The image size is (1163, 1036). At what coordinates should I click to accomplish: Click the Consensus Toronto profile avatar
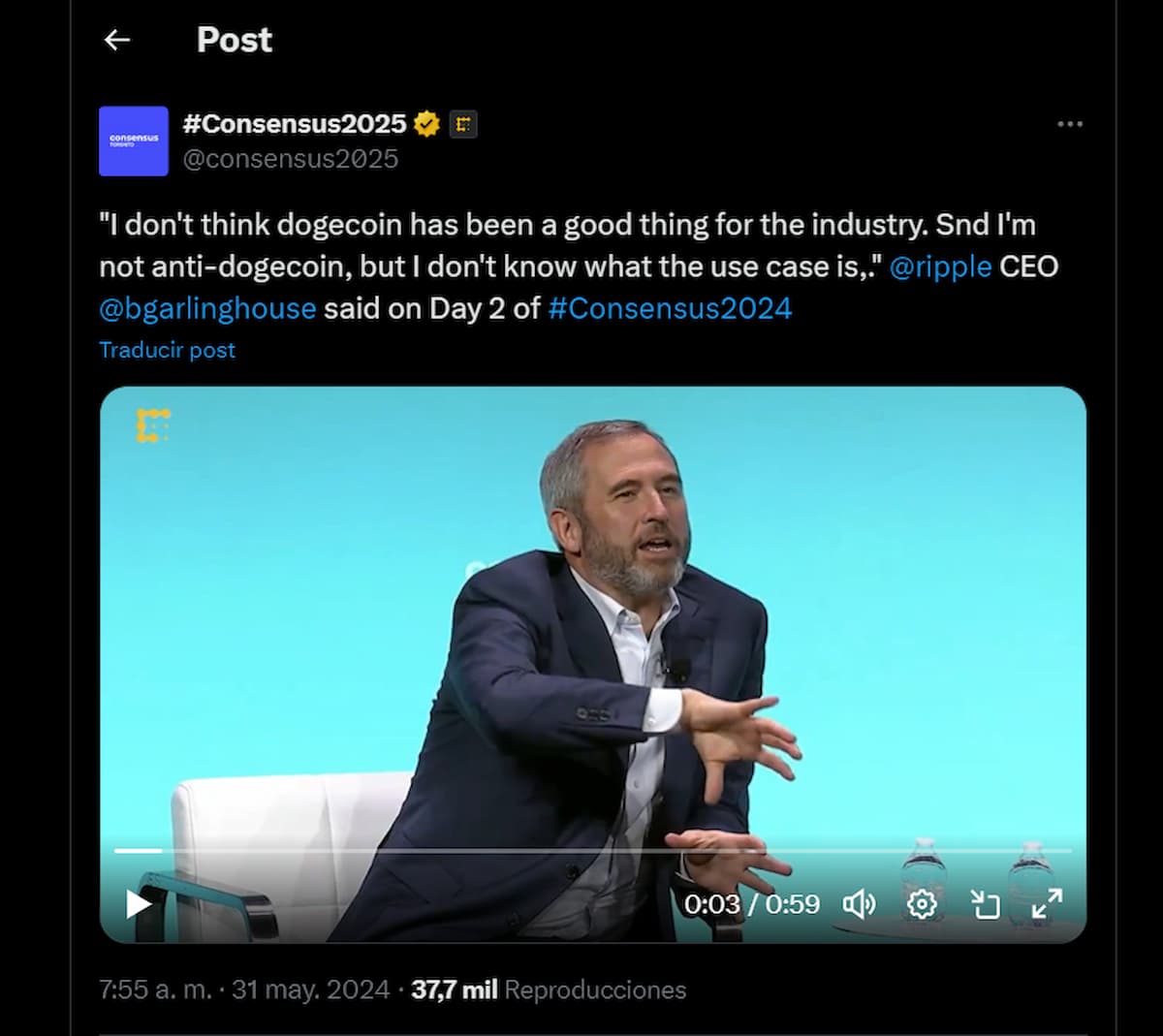pos(134,141)
